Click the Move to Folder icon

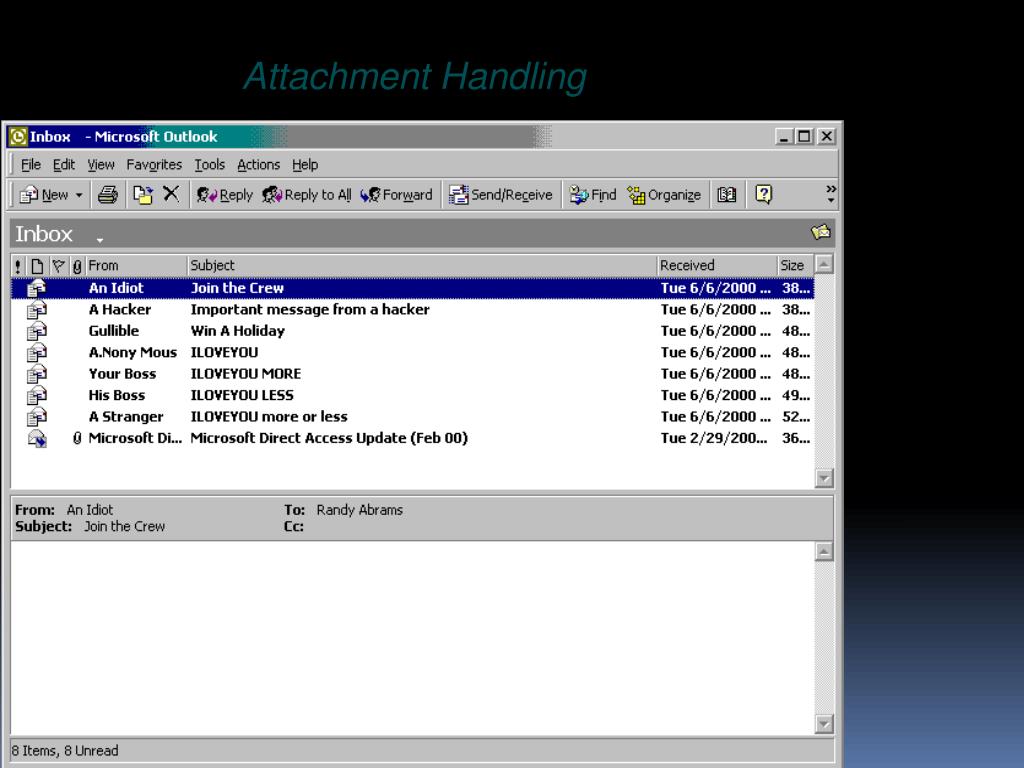pyautogui.click(x=143, y=195)
